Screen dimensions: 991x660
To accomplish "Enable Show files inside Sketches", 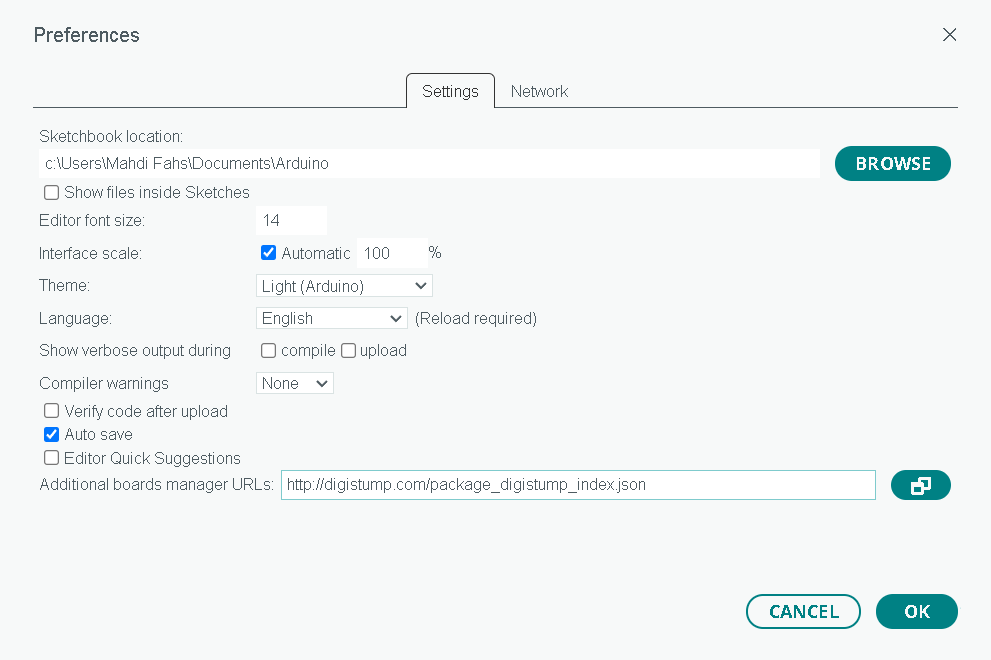I will click(x=51, y=192).
